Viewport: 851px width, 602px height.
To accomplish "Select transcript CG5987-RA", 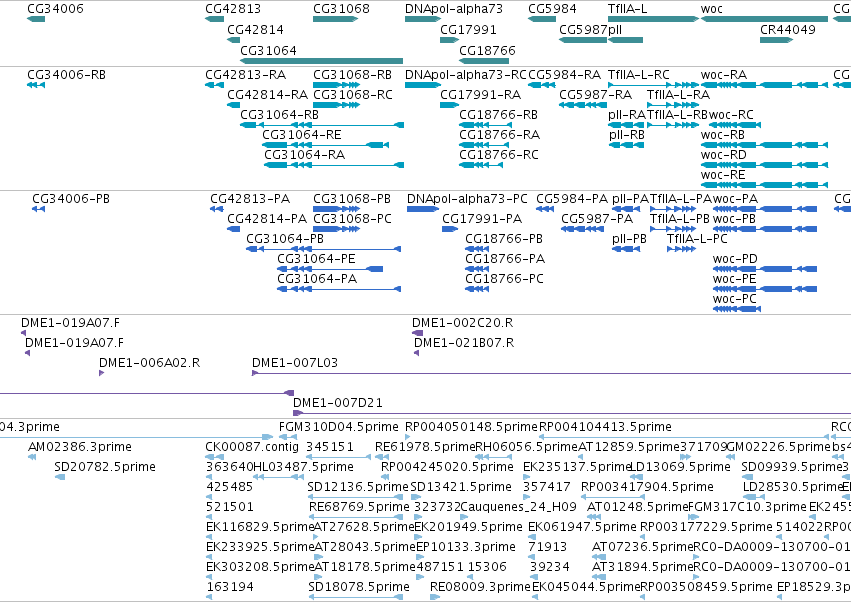I will tap(583, 105).
